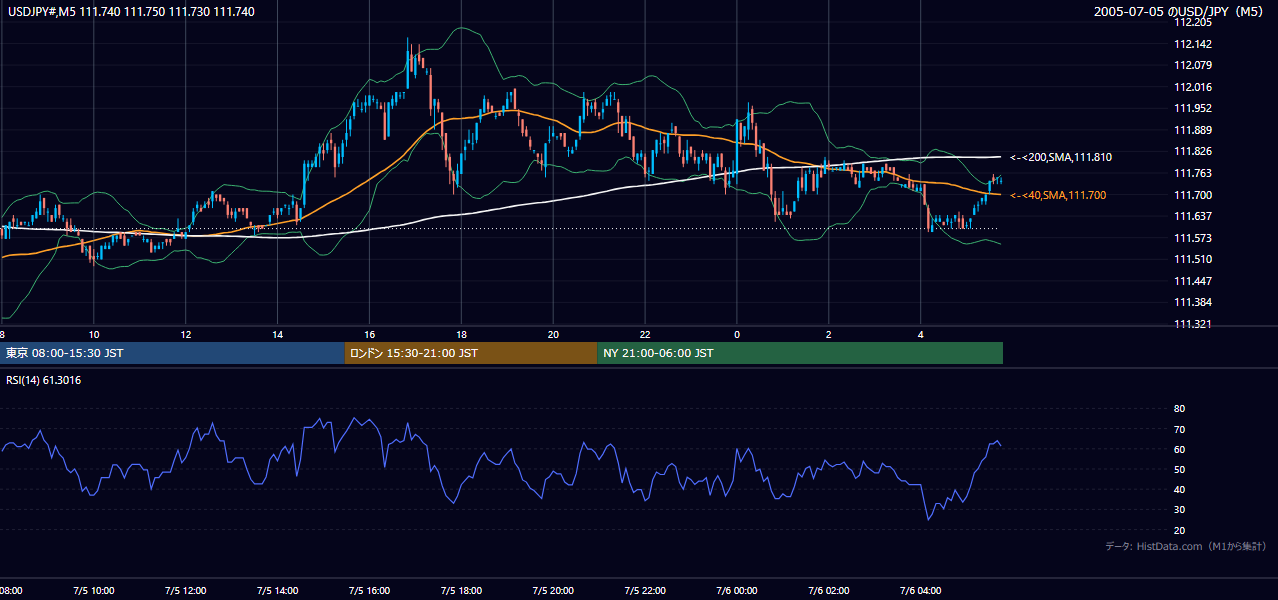Click the NY 21:00-06:00 JST session bar
This screenshot has height=600, width=1278.
[x=800, y=353]
